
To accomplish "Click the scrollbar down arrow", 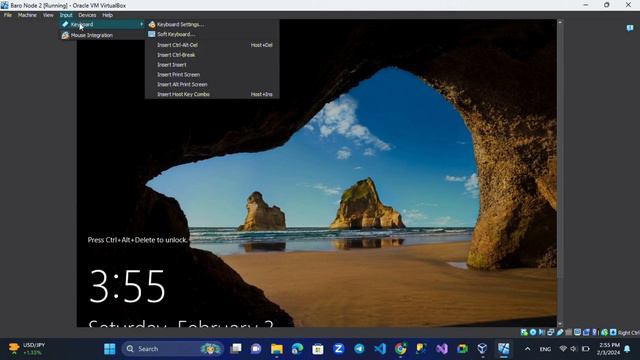I will [x=560, y=324].
